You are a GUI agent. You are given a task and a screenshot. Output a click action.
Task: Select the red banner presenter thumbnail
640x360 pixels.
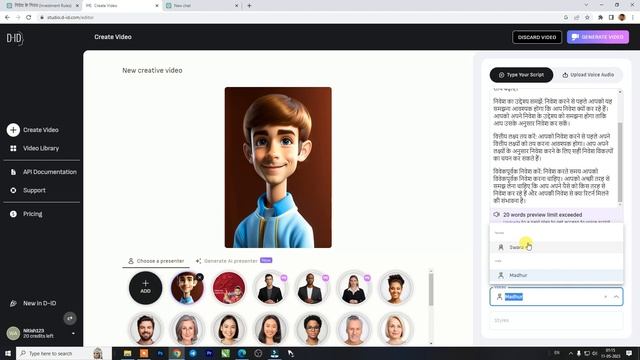point(229,288)
